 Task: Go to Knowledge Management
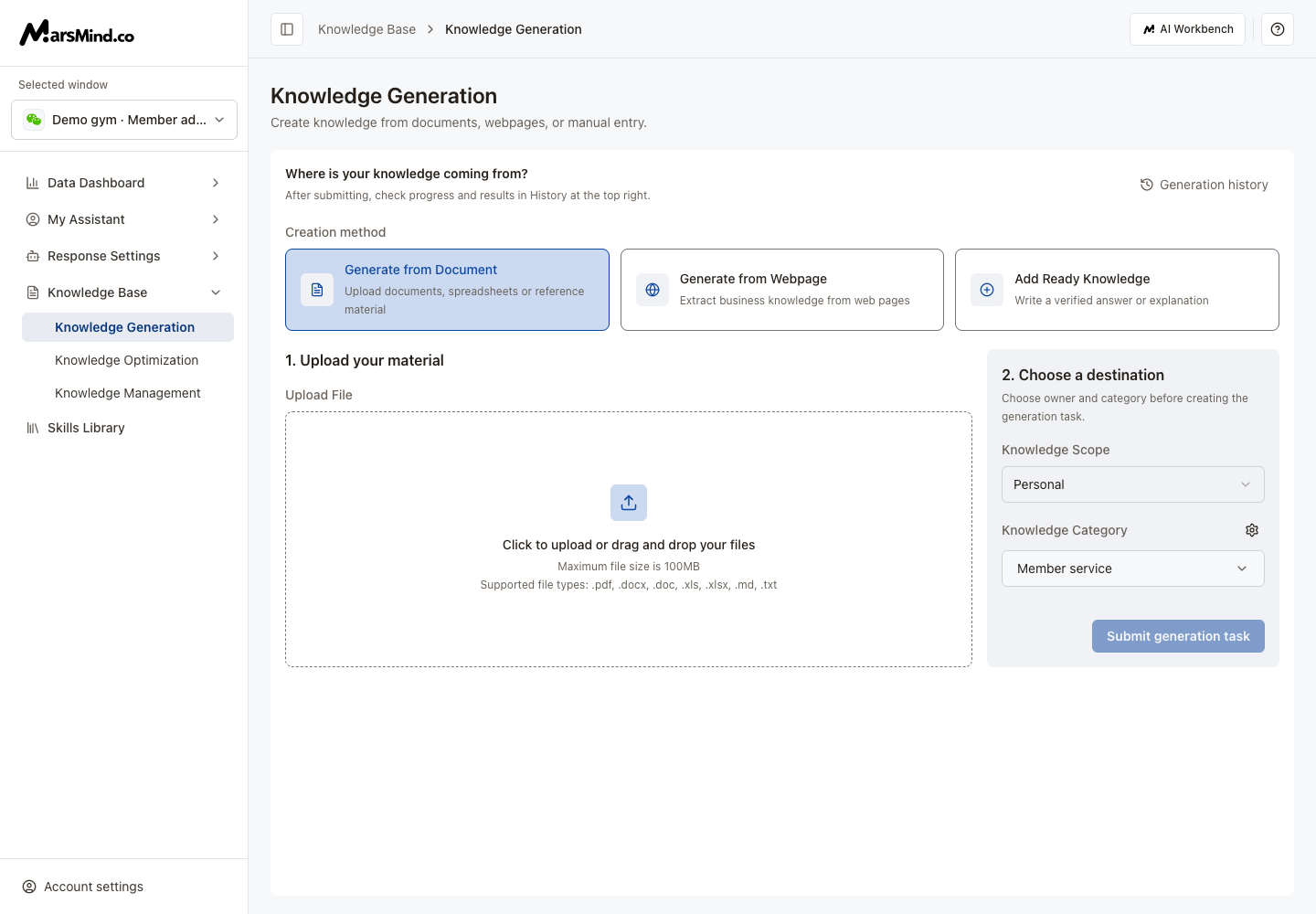click(128, 393)
